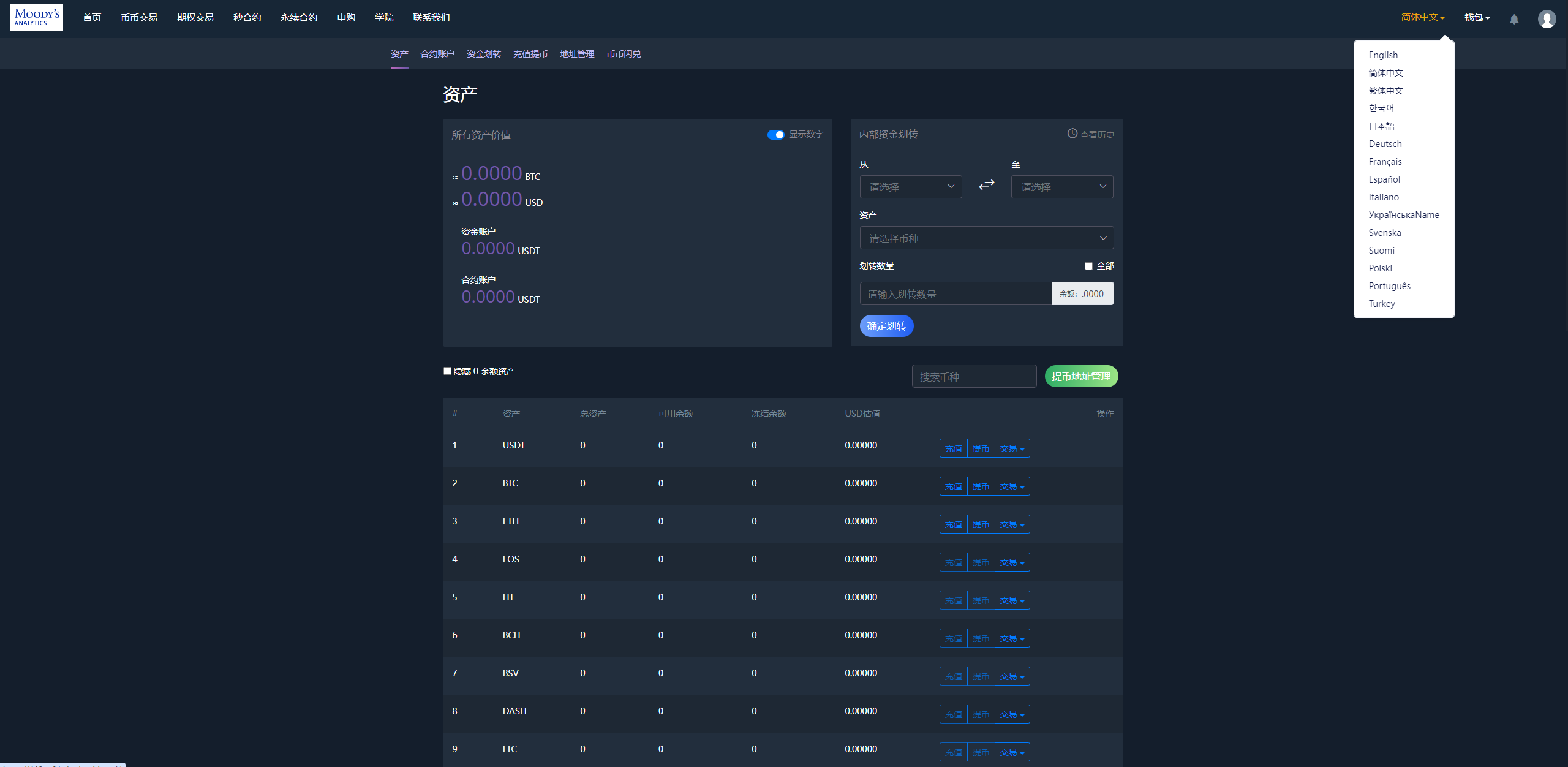The image size is (1568, 767).
Task: Select the 资产 assets tab
Action: 399,54
